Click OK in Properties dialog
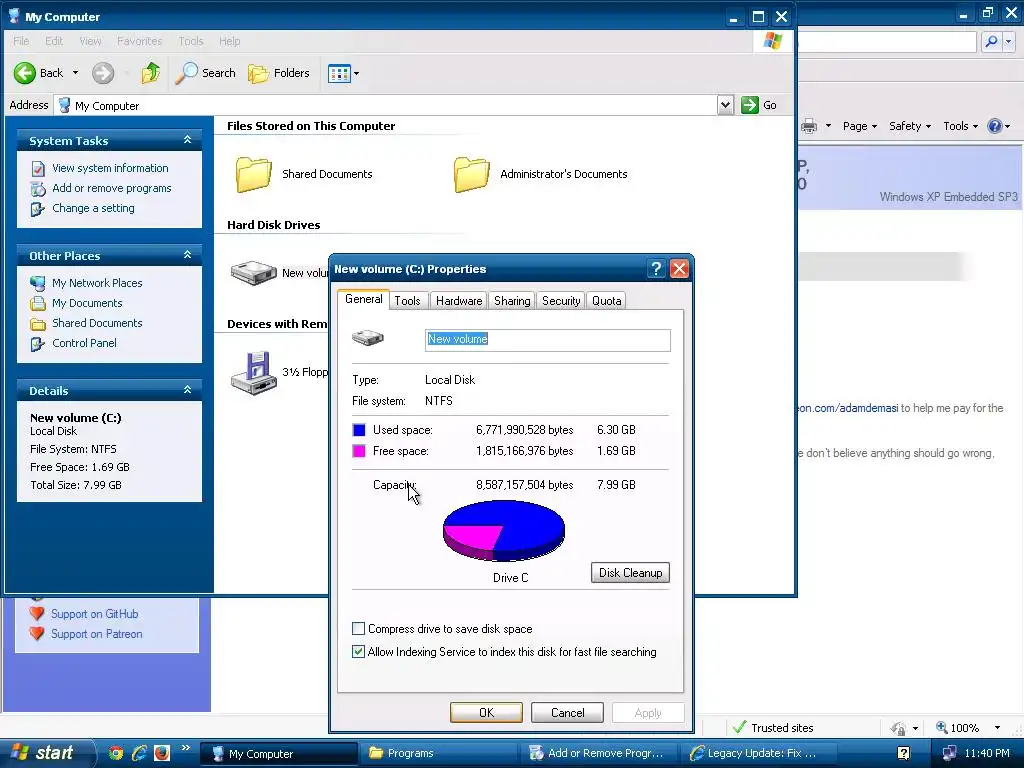This screenshot has width=1024, height=768. pyautogui.click(x=487, y=712)
